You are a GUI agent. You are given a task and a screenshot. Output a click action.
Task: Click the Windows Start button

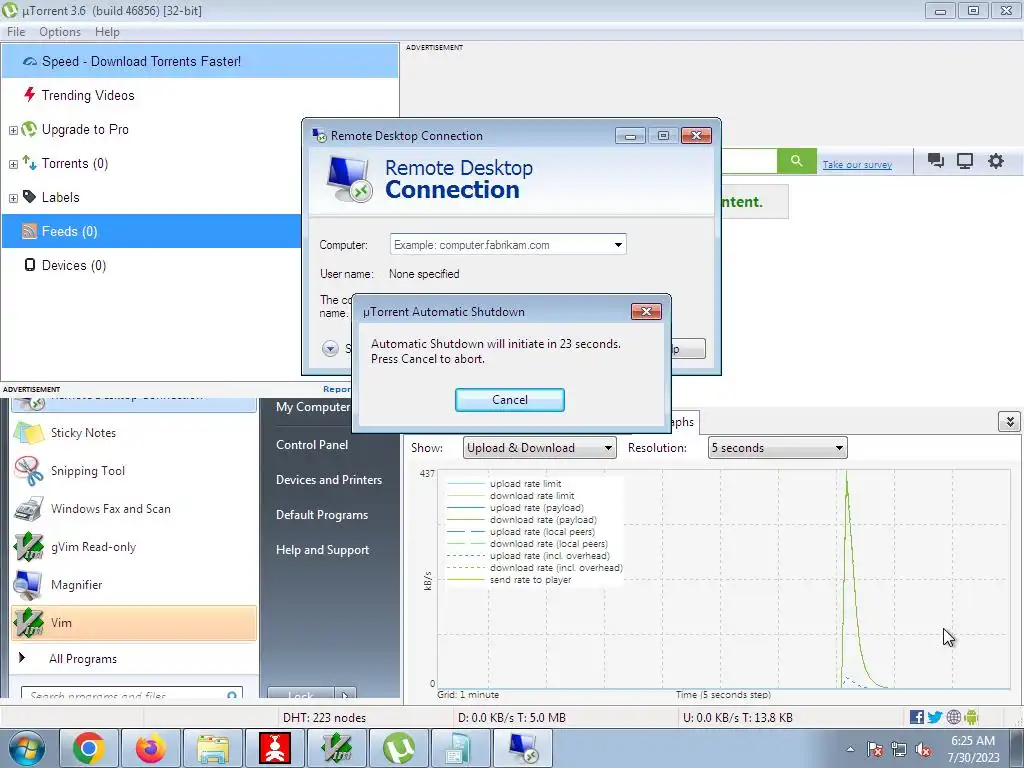(26, 748)
